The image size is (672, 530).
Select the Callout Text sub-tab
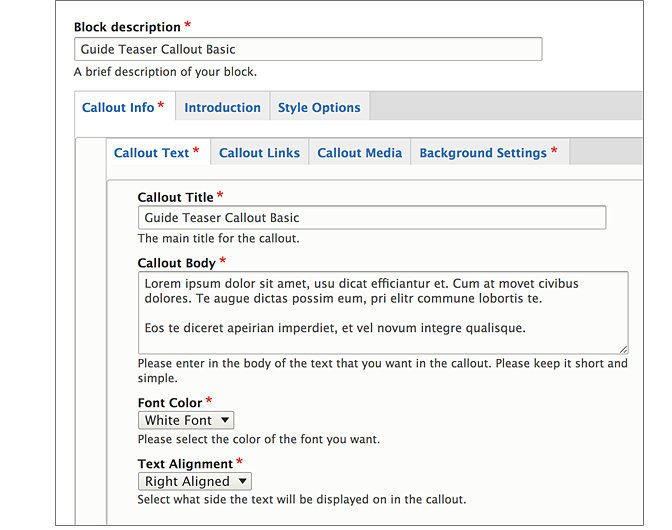pyautogui.click(x=156, y=153)
